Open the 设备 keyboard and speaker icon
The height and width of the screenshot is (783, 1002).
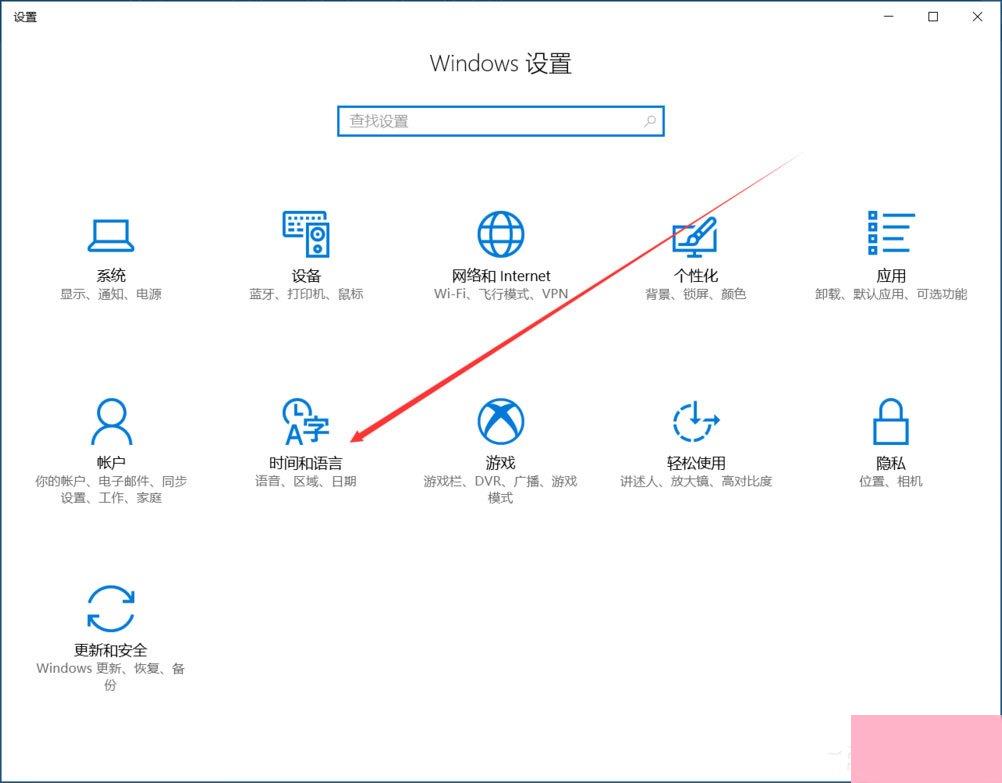tap(306, 234)
